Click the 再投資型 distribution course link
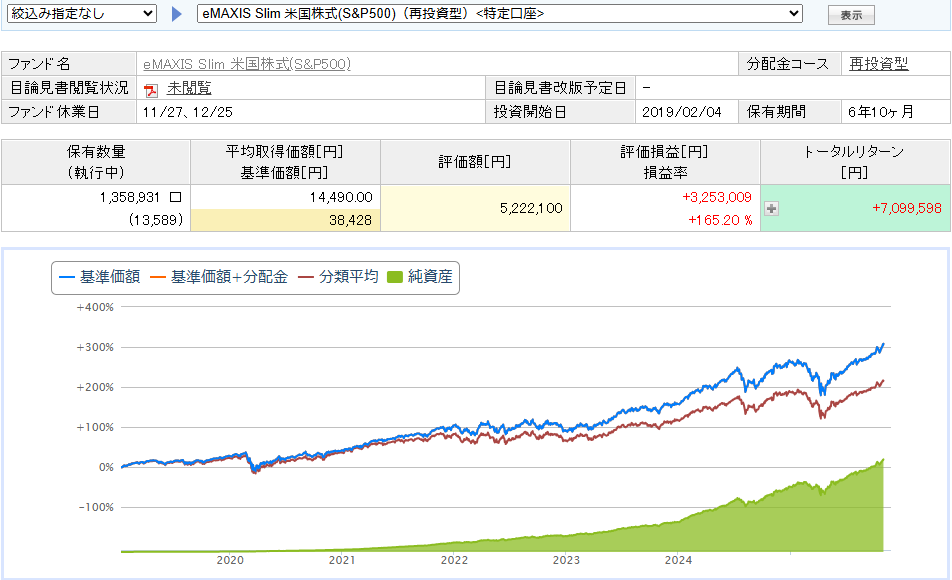Screen dimensions: 952x580 pyautogui.click(x=879, y=64)
